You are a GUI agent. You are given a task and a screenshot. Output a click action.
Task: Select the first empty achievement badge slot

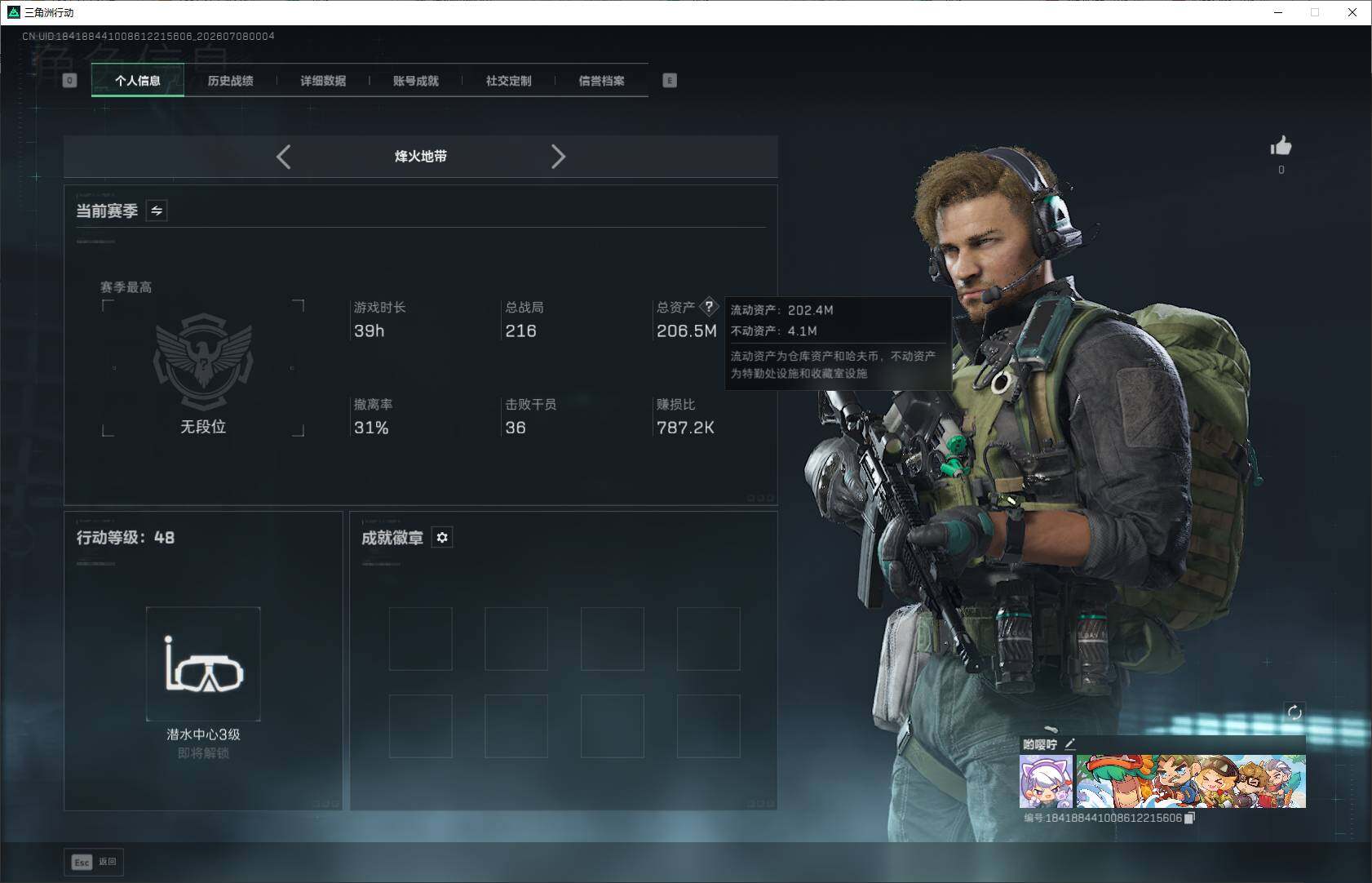pyautogui.click(x=421, y=639)
